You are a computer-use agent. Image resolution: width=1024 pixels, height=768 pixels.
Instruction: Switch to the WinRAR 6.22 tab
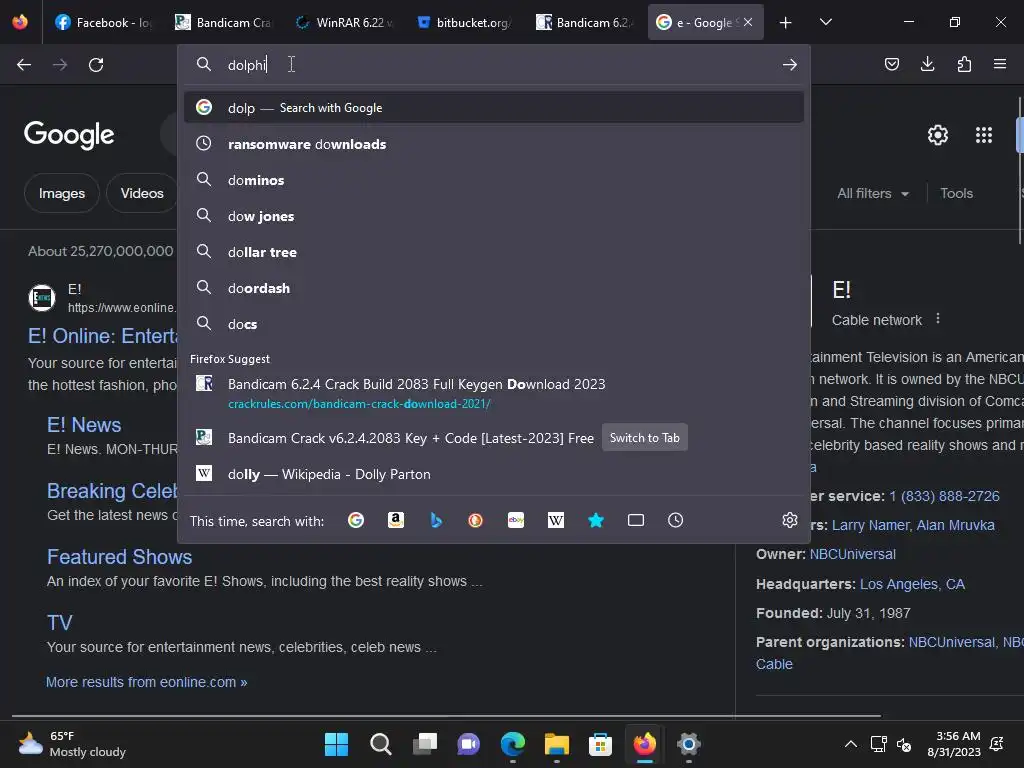pyautogui.click(x=344, y=23)
